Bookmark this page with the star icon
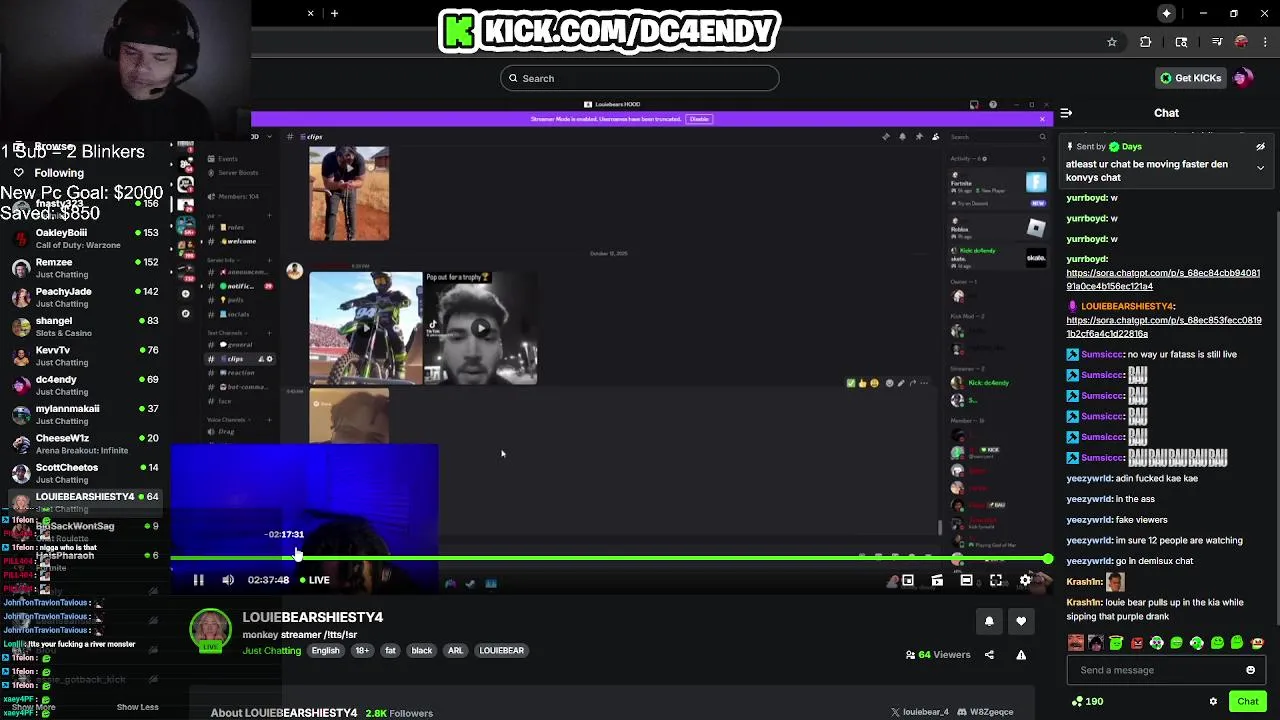This screenshot has width=1280, height=720. click(x=1111, y=42)
